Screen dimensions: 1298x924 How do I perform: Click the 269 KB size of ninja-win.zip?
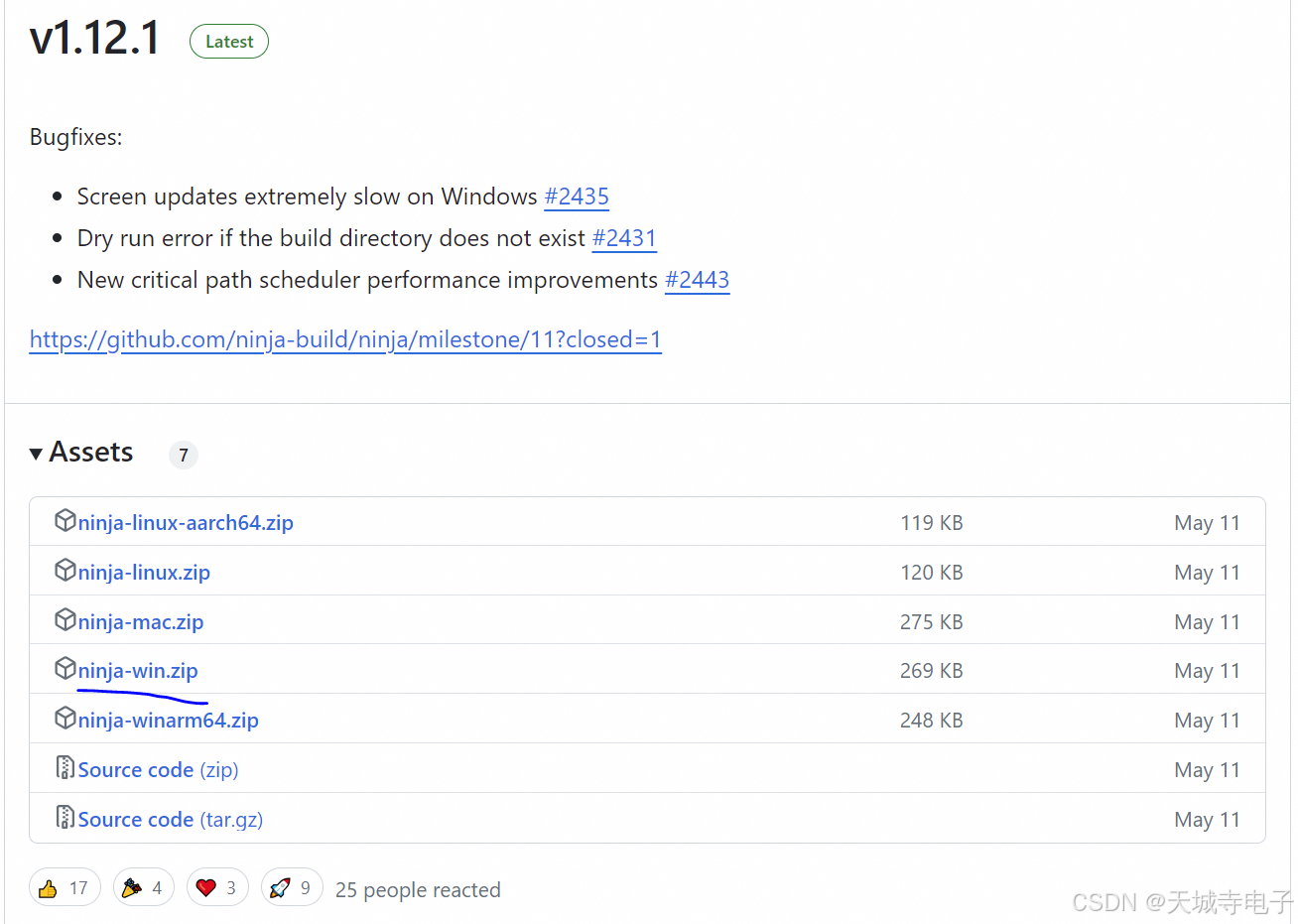click(x=932, y=671)
